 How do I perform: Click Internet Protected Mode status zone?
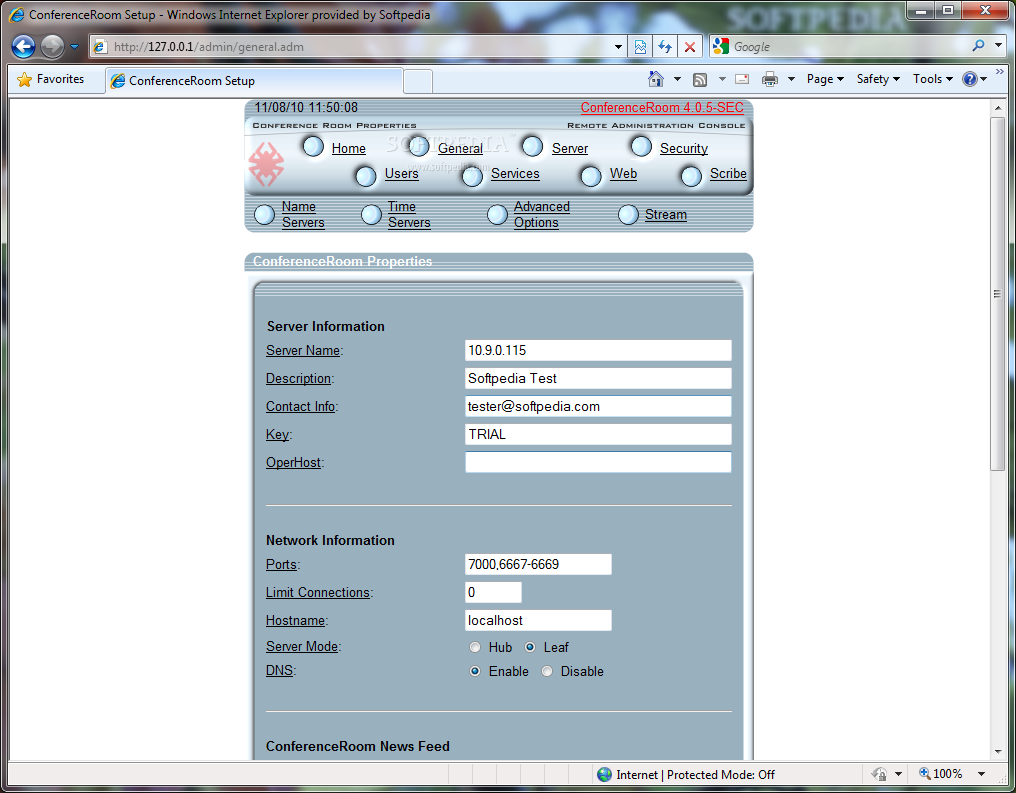pyautogui.click(x=686, y=774)
